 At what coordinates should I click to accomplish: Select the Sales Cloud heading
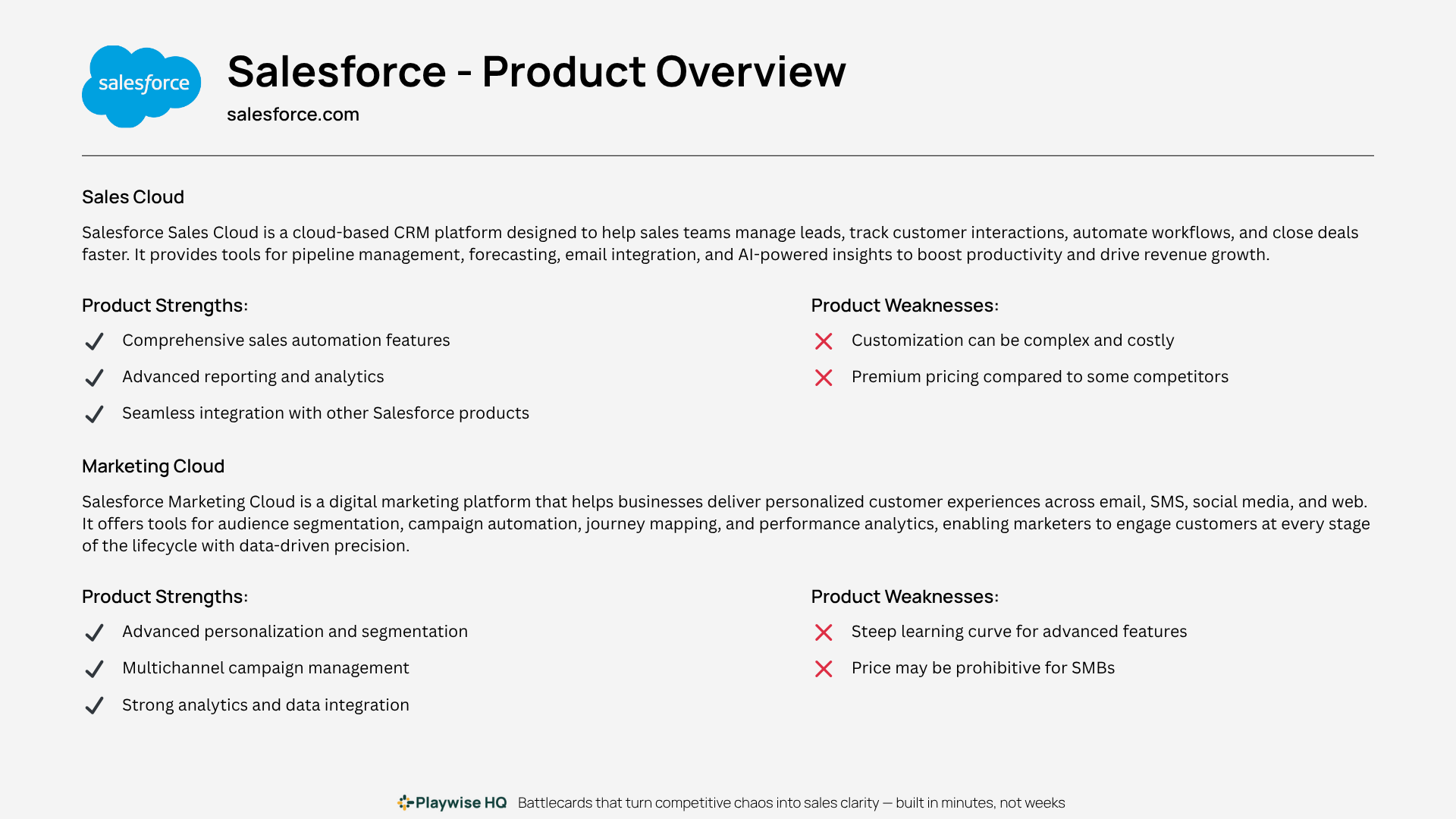133,197
